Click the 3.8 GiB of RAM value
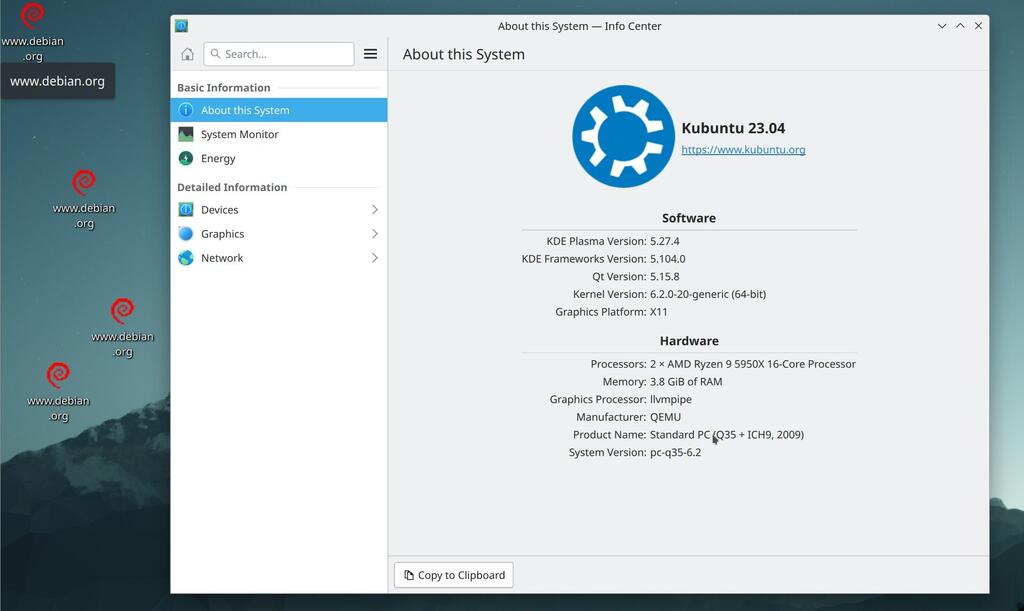Viewport: 1024px width, 611px height. coord(686,382)
